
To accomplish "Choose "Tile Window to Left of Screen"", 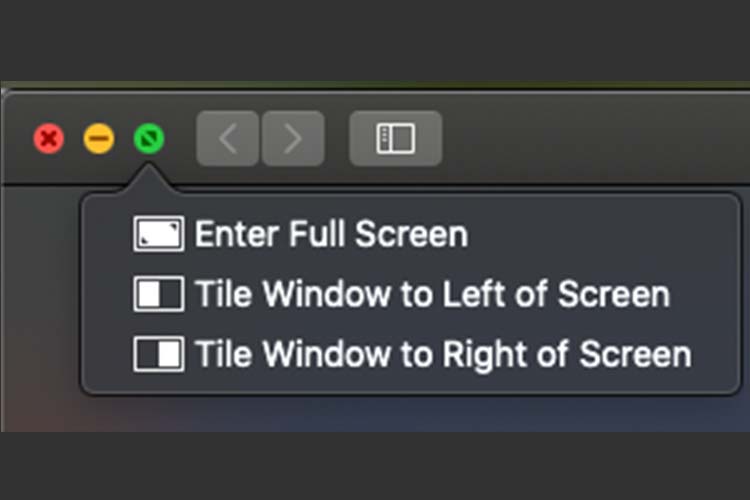I will (x=432, y=294).
